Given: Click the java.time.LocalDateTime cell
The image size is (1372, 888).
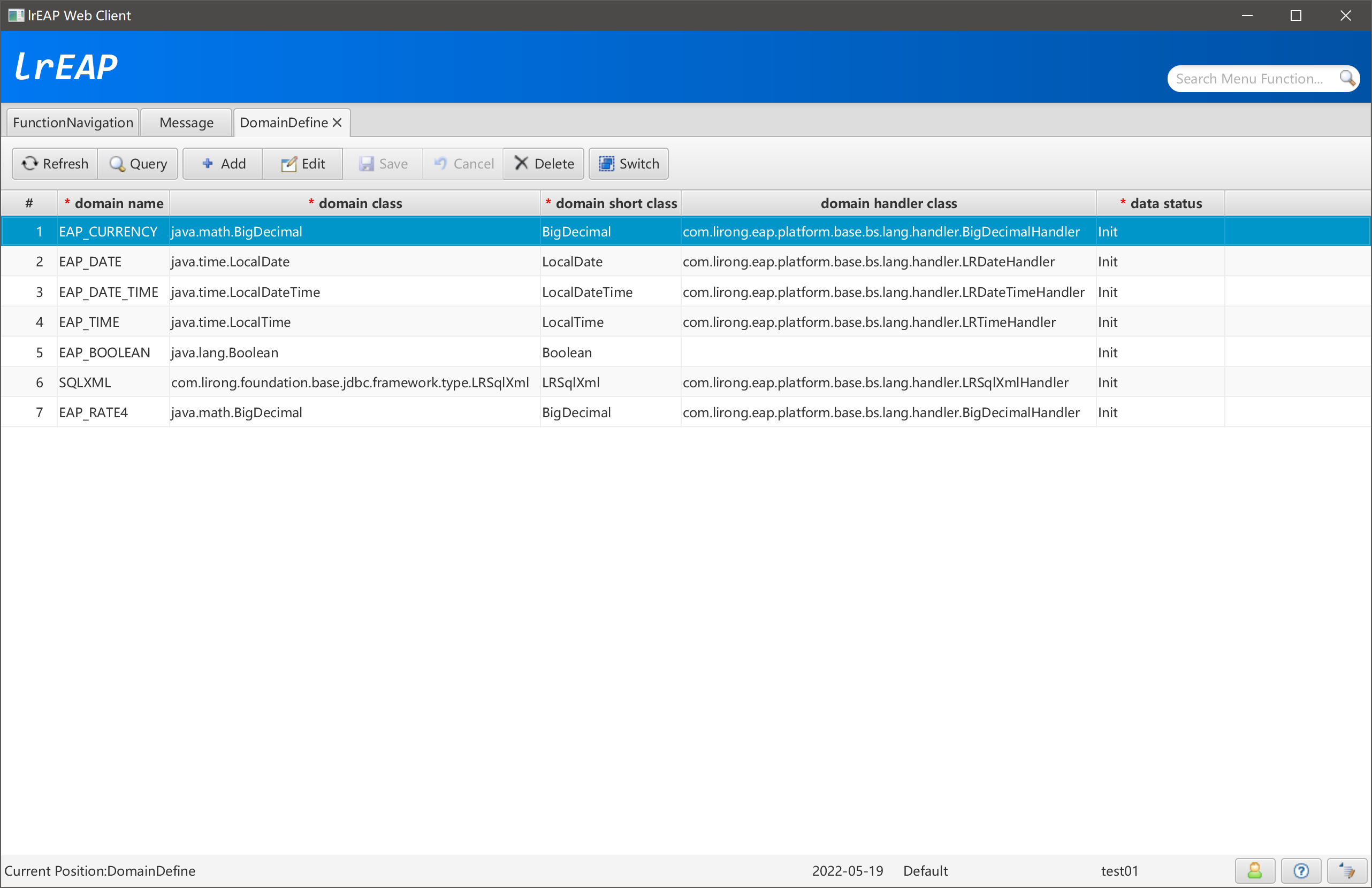Looking at the screenshot, I should point(355,292).
